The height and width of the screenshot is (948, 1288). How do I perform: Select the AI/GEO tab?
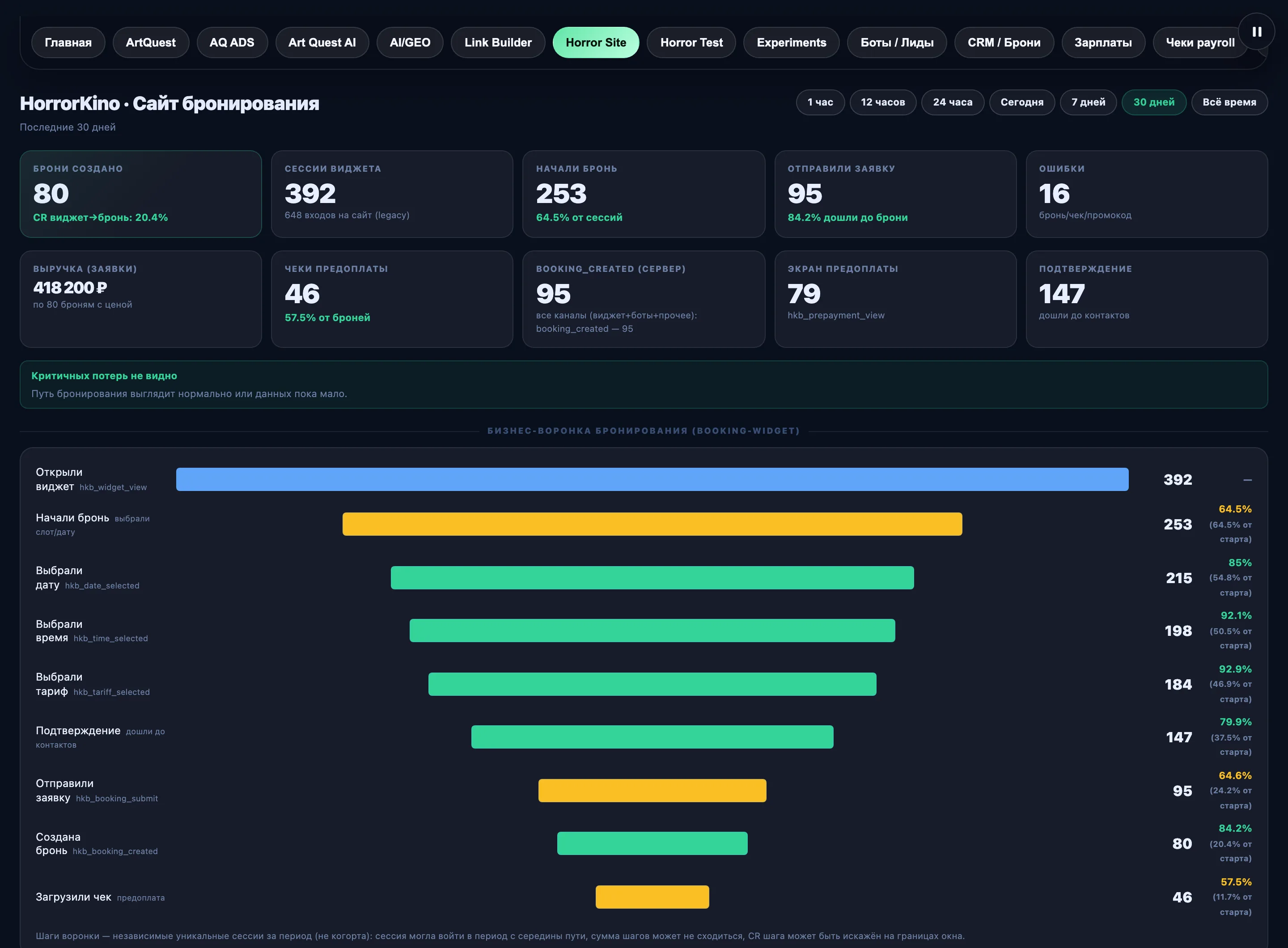(410, 42)
